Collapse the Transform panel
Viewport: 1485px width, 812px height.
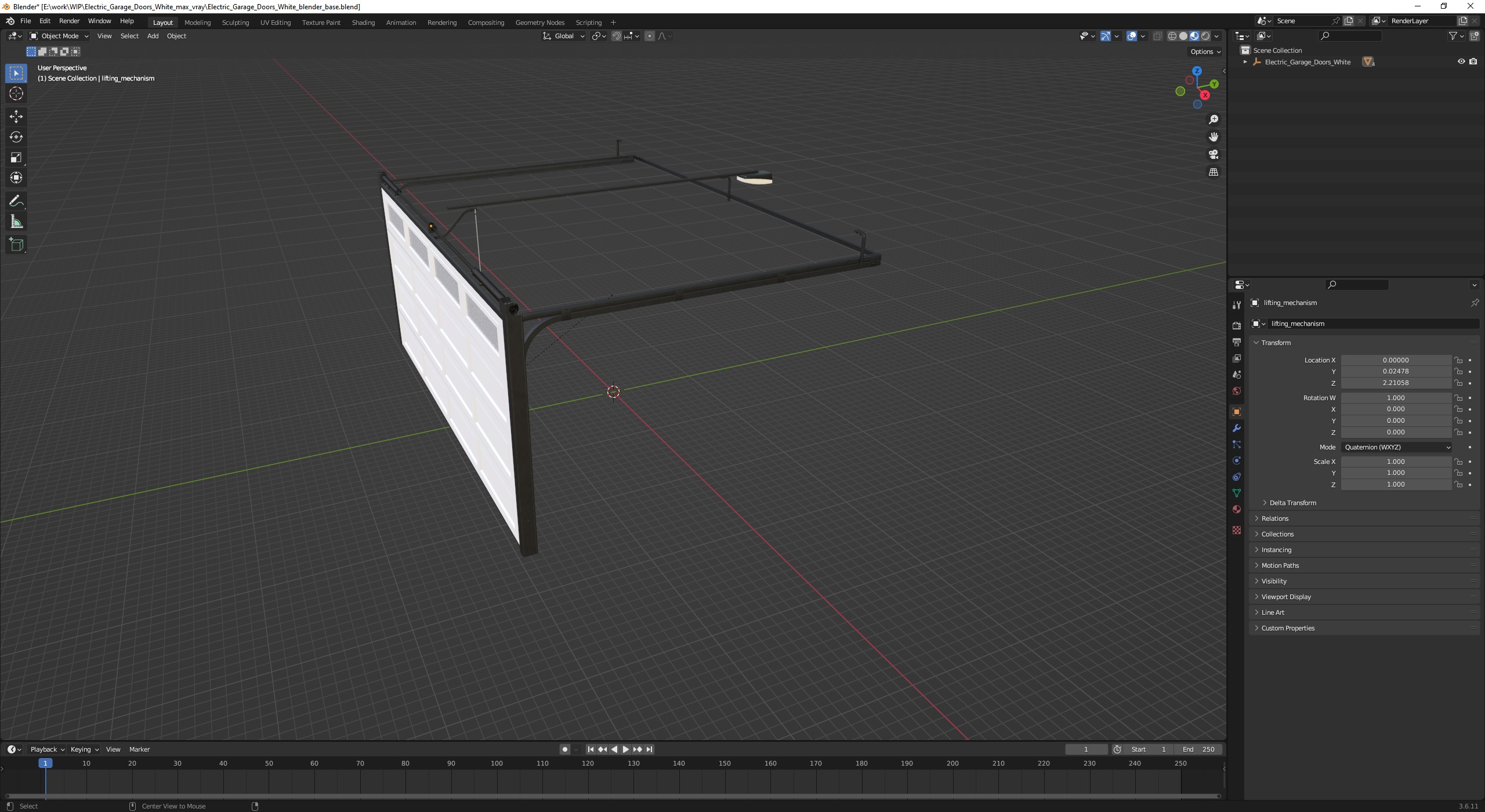click(1276, 343)
